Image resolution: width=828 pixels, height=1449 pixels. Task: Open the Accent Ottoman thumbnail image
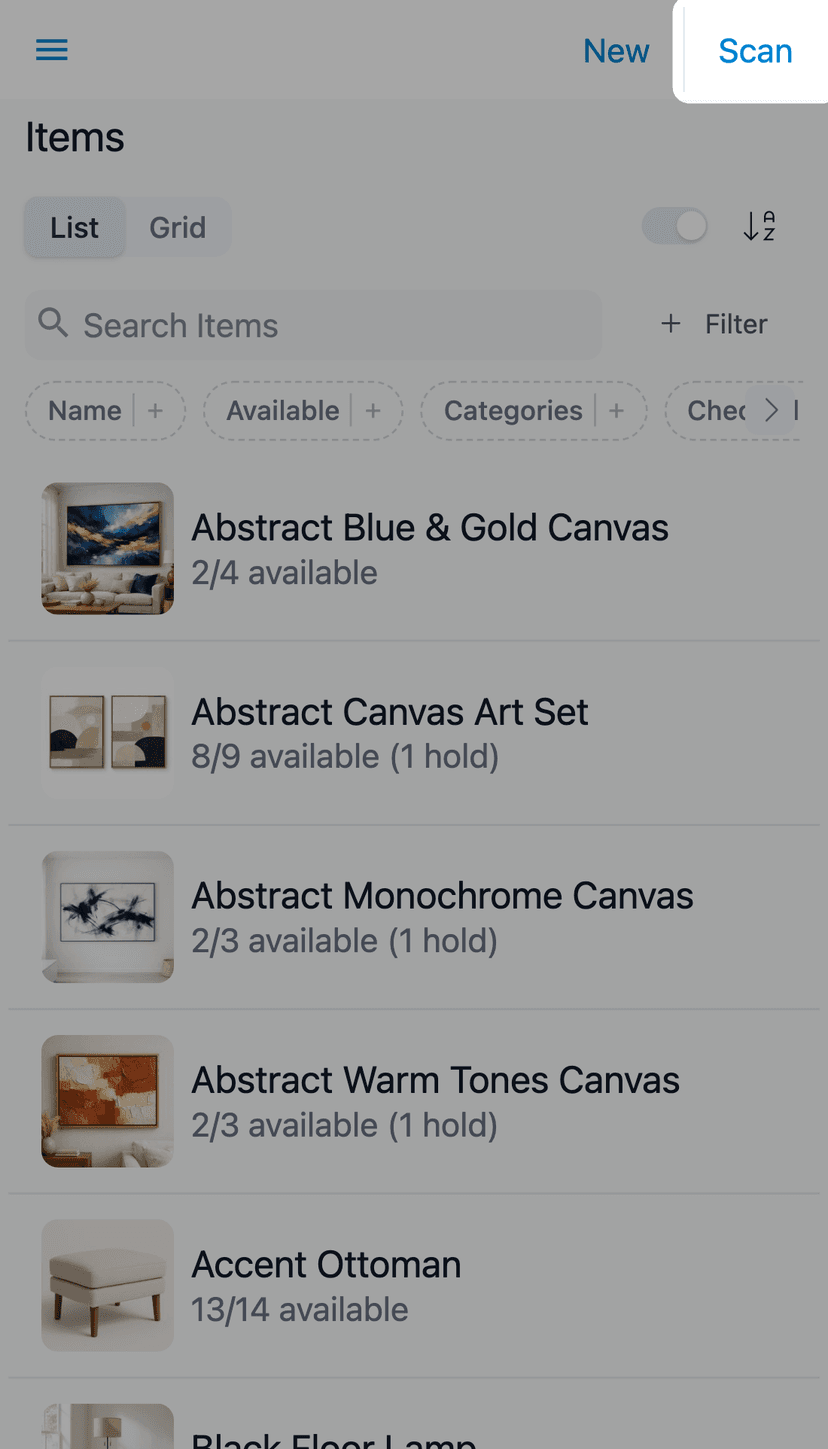pos(108,1285)
